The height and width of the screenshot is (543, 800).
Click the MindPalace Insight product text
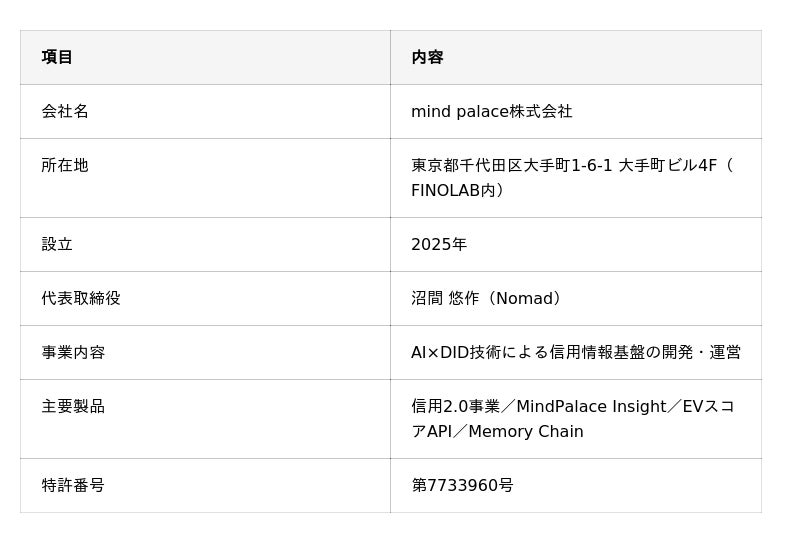pyautogui.click(x=591, y=406)
